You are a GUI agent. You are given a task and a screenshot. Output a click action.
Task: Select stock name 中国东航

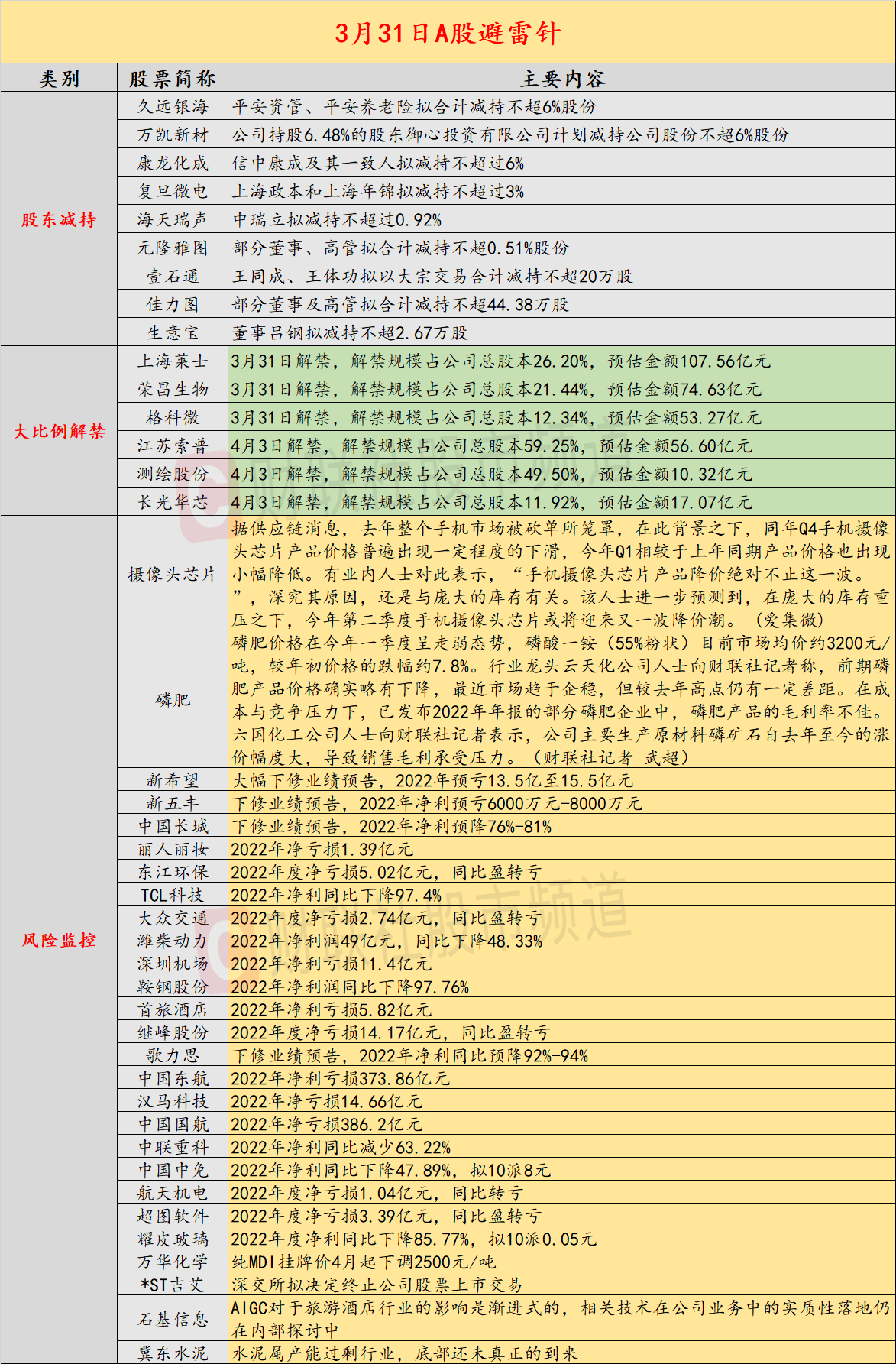pos(173,1079)
